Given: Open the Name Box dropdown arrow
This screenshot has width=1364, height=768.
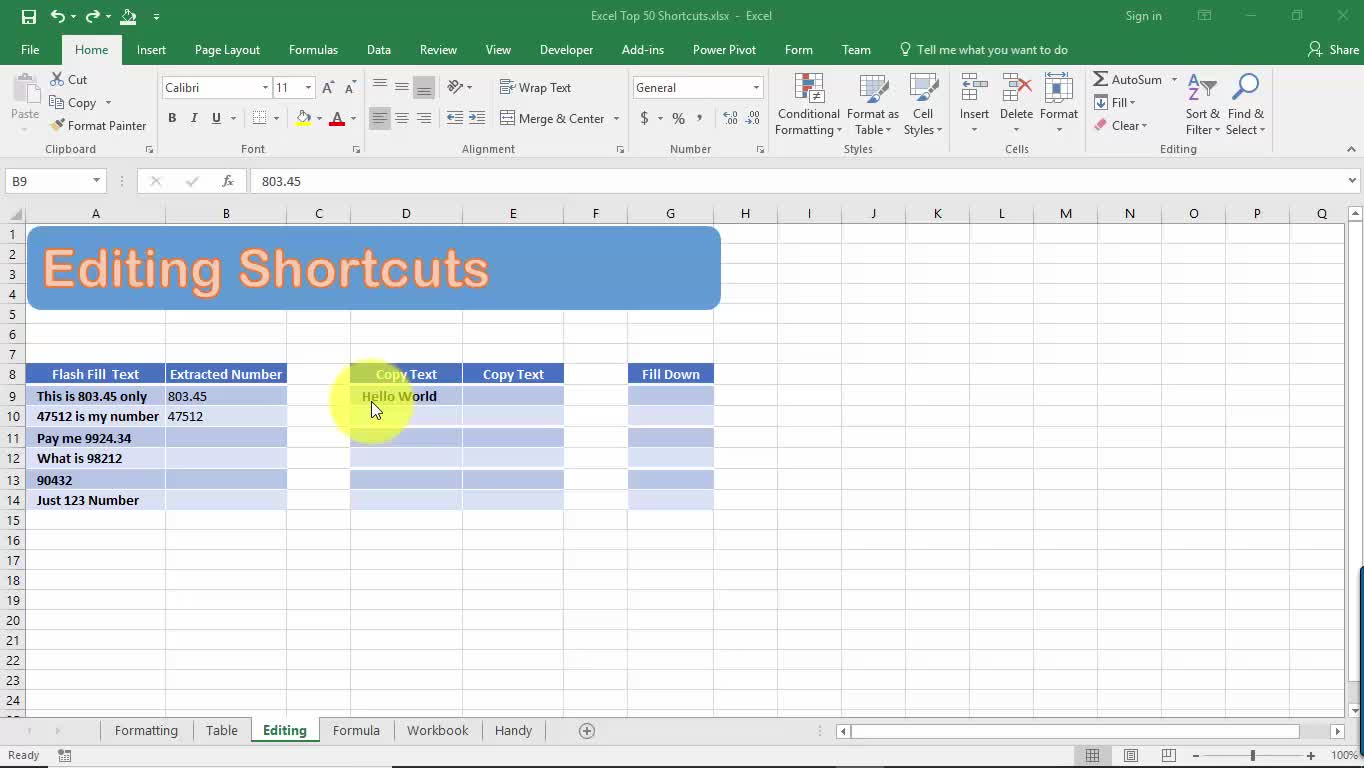Looking at the screenshot, I should click(x=96, y=181).
